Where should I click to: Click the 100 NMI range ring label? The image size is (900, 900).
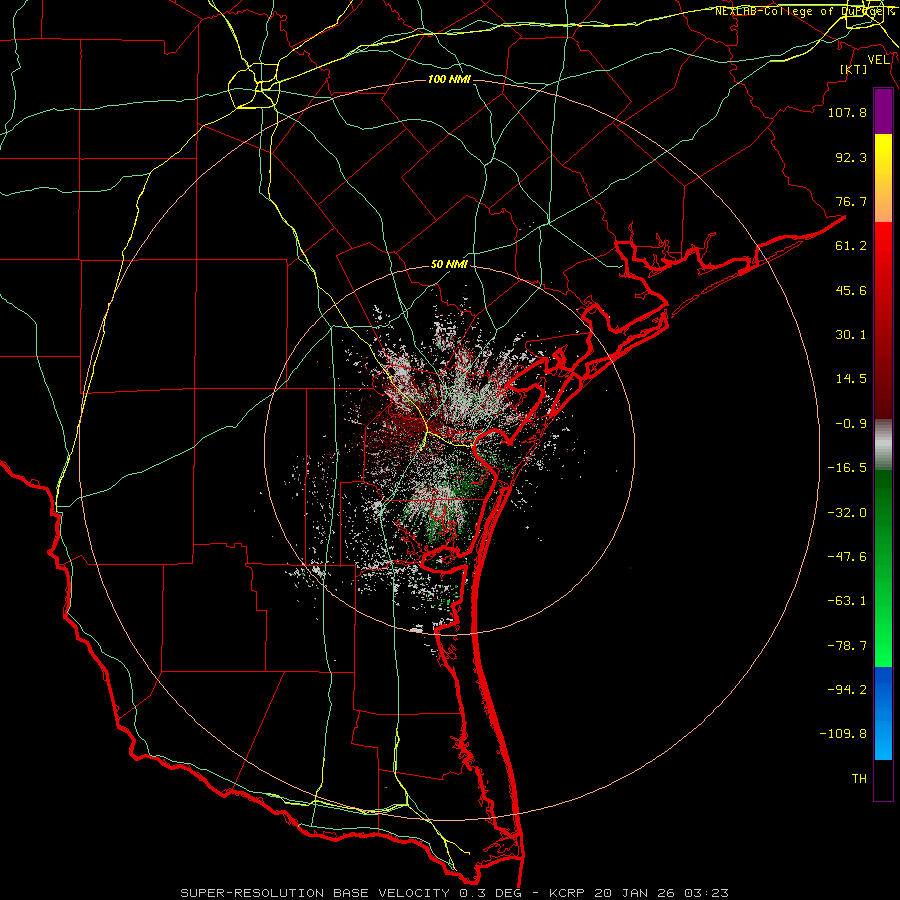[449, 79]
